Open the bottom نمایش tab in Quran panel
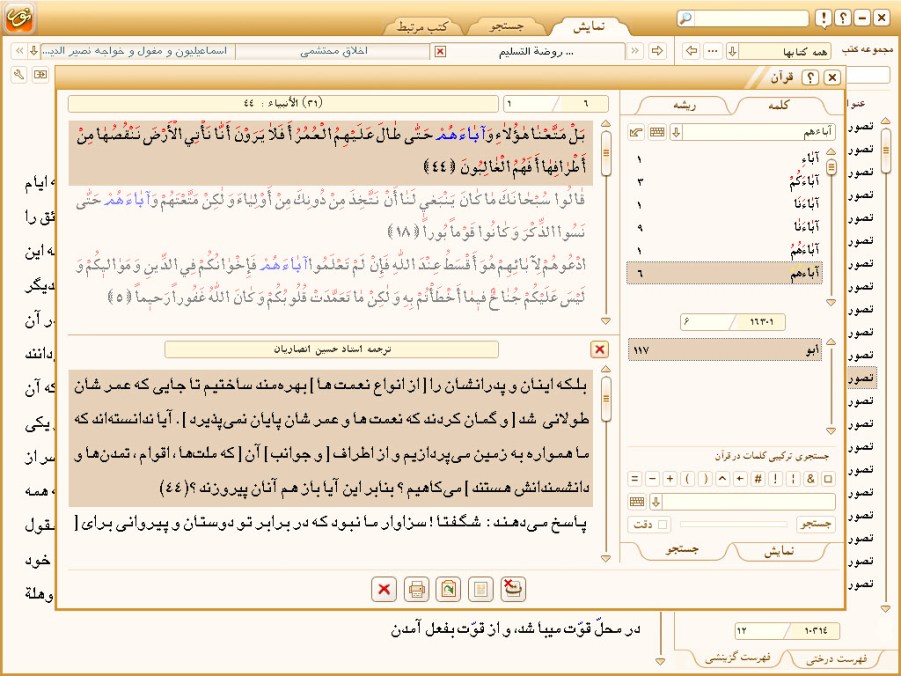Viewport: 901px width, 676px height. (779, 551)
